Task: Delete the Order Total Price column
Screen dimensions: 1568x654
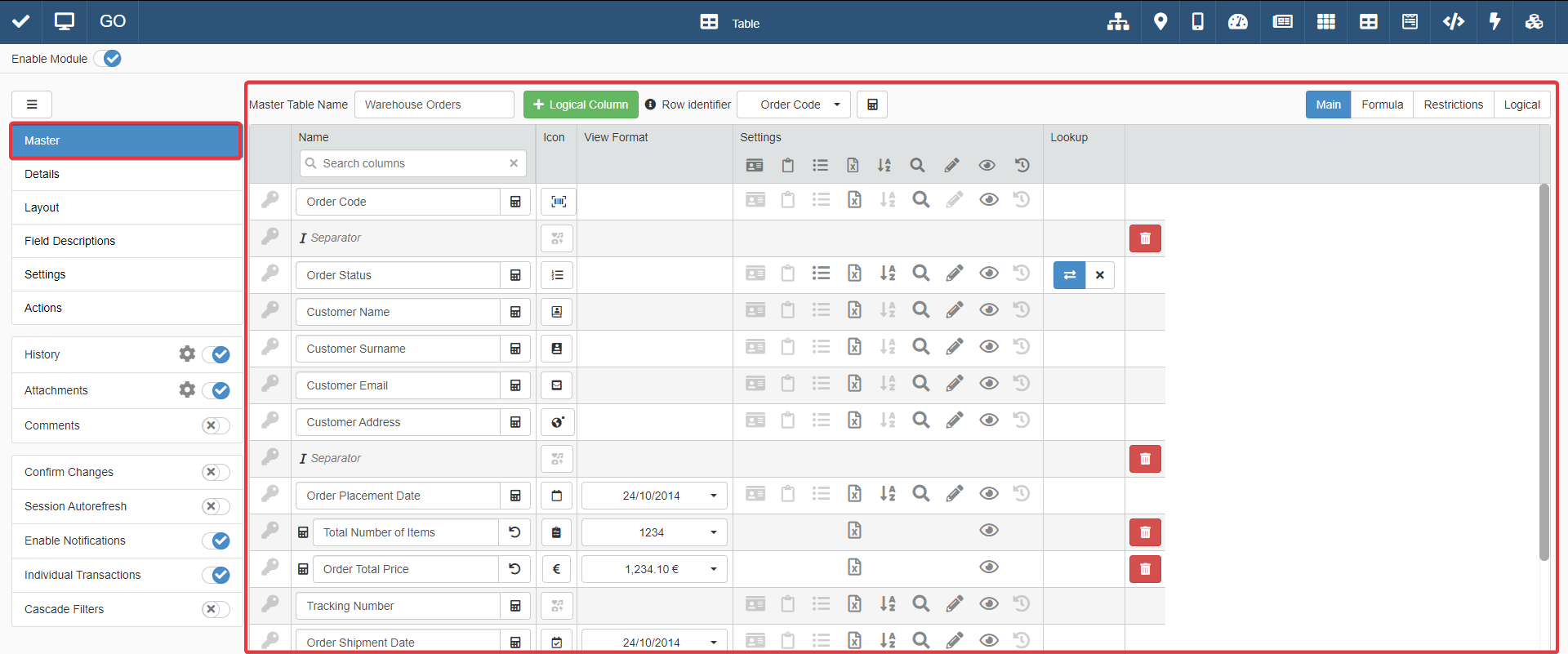Action: [1145, 569]
